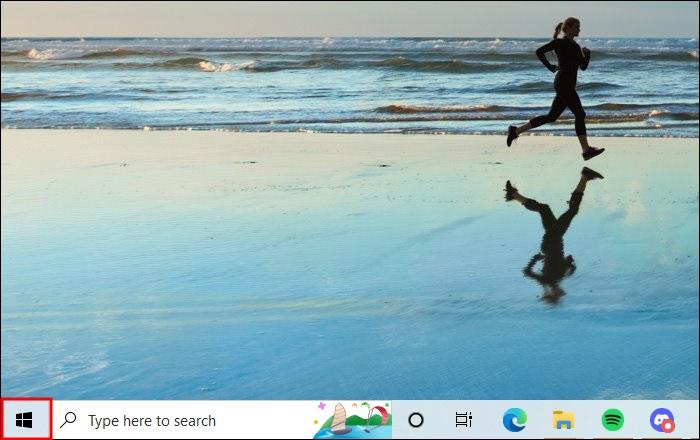Launch Microsoft Edge from the taskbar
The width and height of the screenshot is (700, 440).
tap(514, 420)
